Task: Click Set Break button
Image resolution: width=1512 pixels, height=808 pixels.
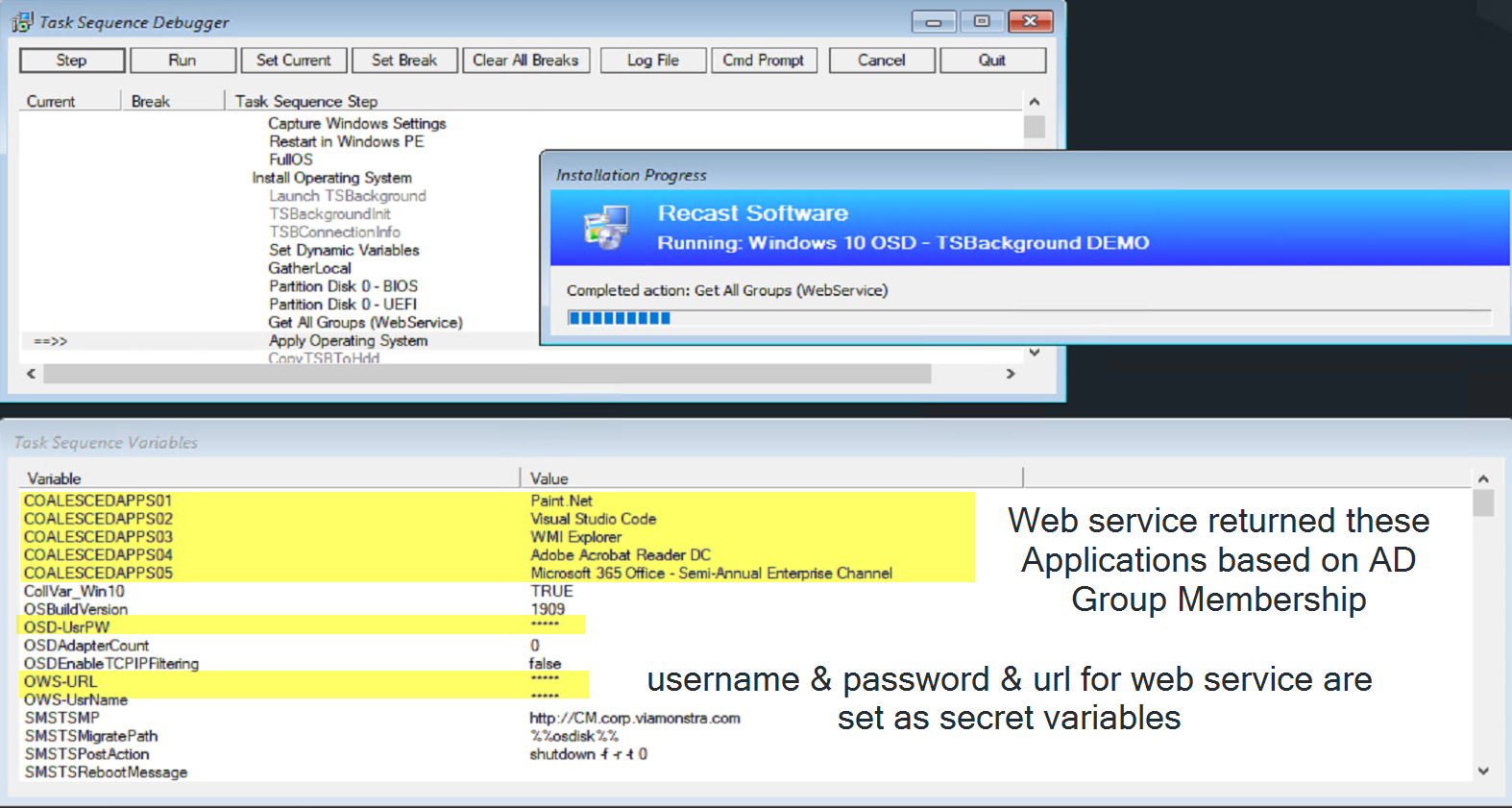Action: (x=404, y=61)
